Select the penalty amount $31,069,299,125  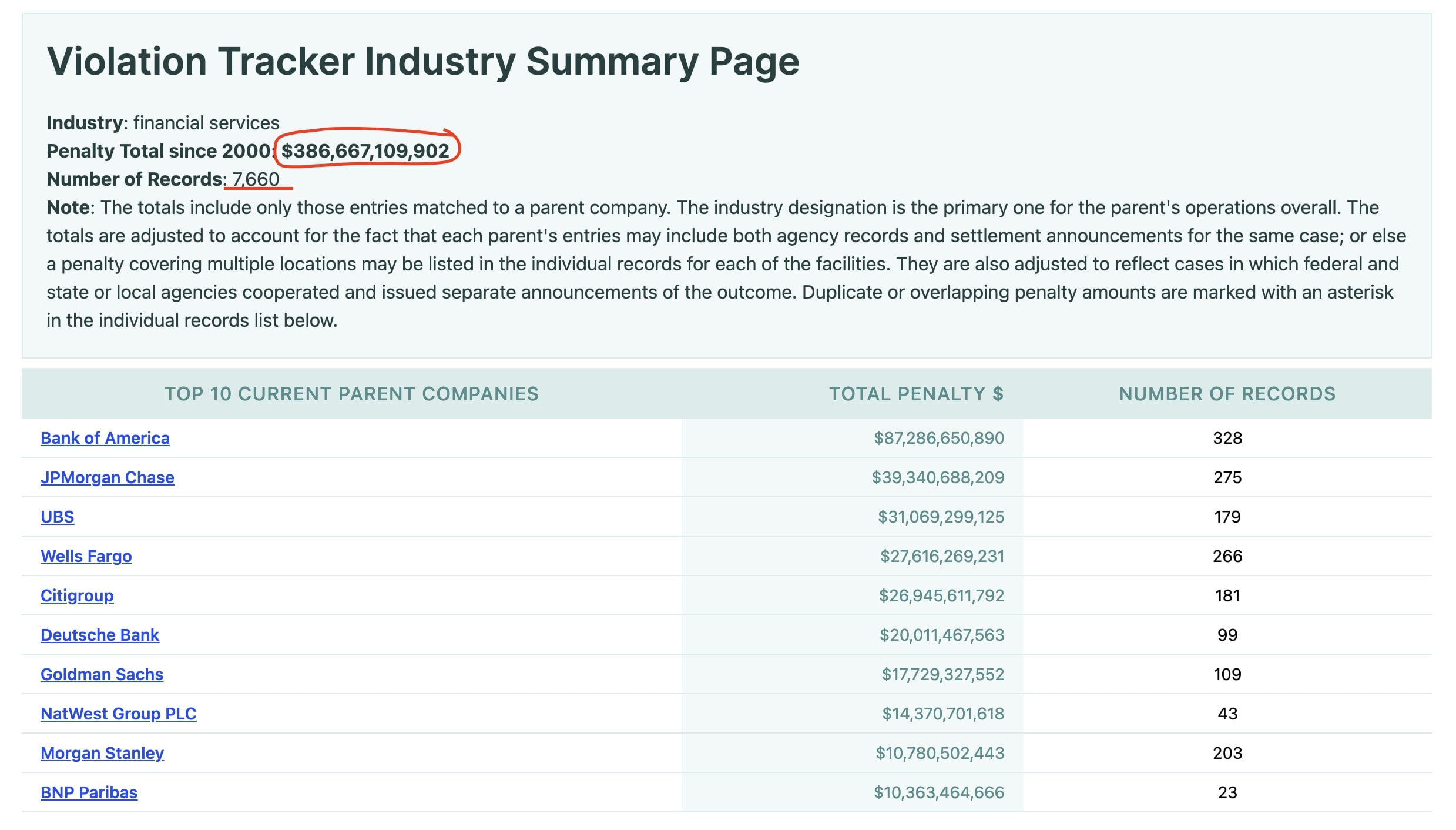941,517
